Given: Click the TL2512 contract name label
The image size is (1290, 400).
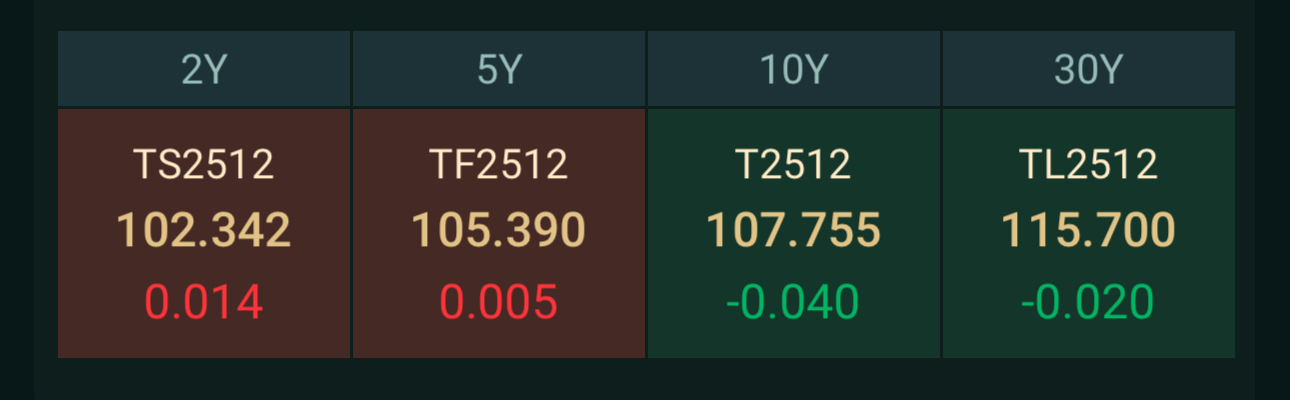Looking at the screenshot, I should tap(1088, 165).
